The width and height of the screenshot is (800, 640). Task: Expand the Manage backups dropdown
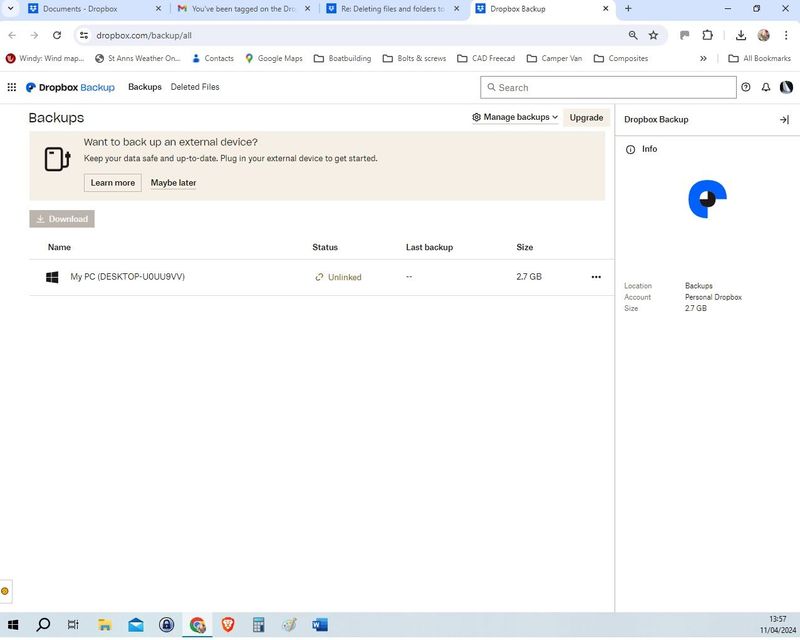515,117
